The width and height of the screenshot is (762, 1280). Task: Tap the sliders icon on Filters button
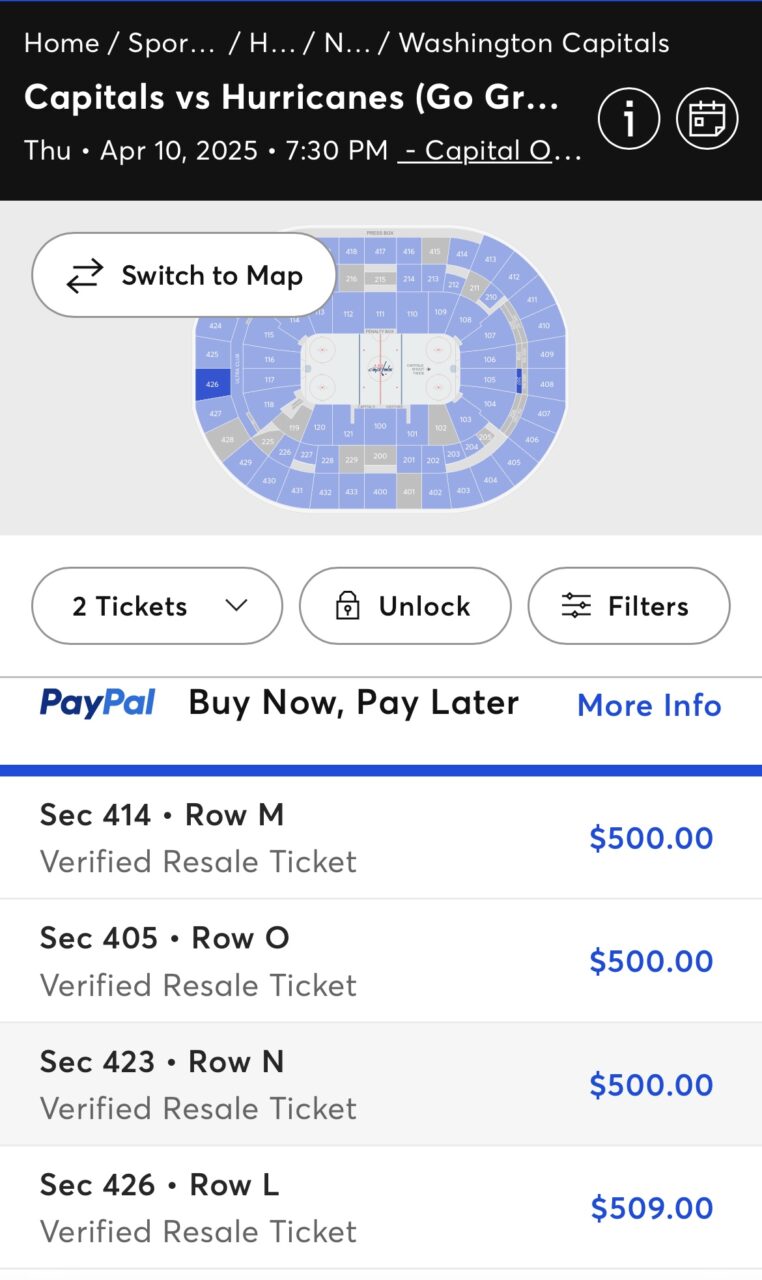(576, 606)
